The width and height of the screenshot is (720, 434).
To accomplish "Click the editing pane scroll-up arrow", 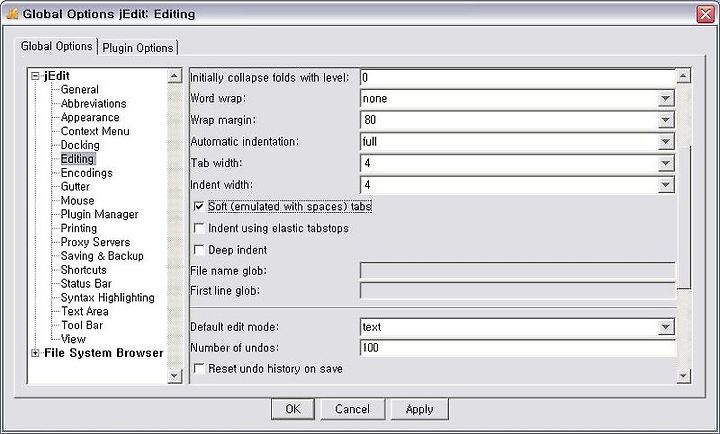I will click(x=683, y=76).
